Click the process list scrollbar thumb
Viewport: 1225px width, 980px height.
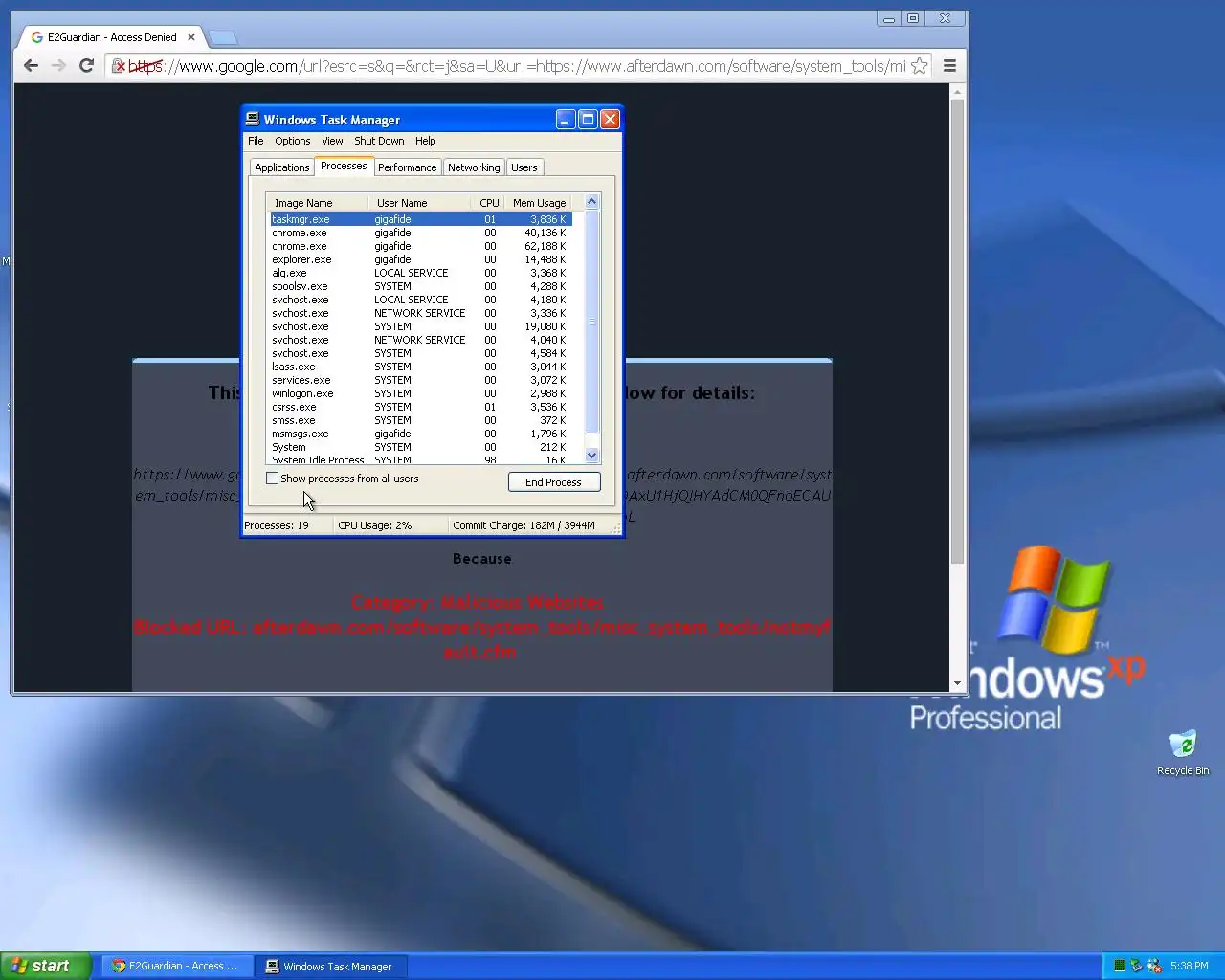(591, 322)
